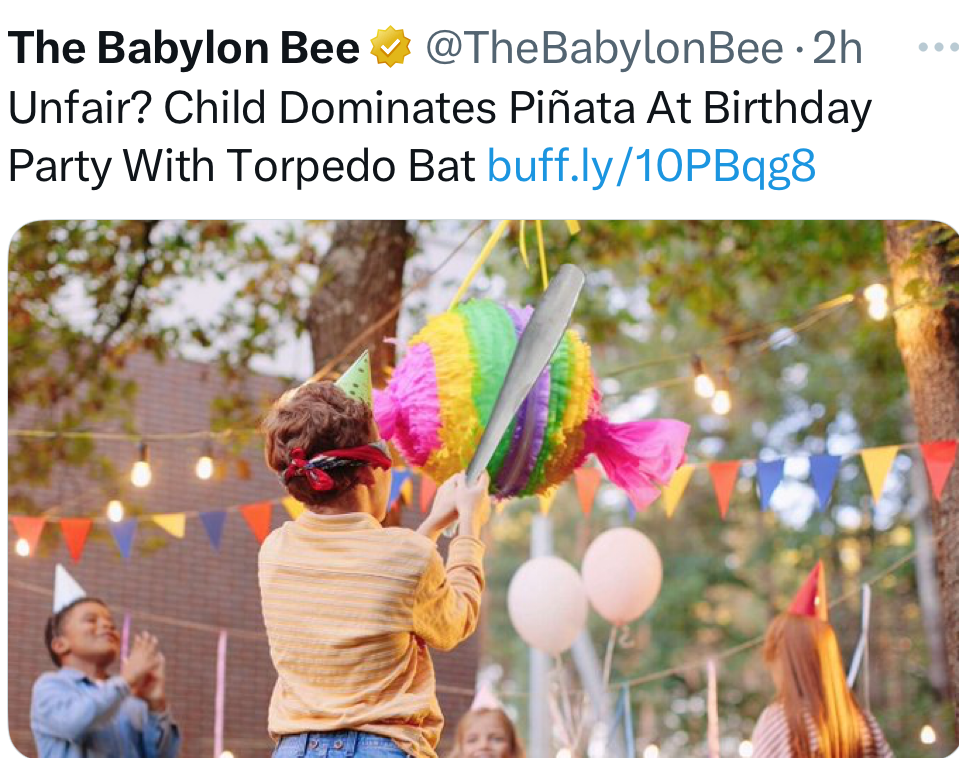
Task: Click the 'Party With Torpedo Bat' text
Action: click(x=242, y=166)
